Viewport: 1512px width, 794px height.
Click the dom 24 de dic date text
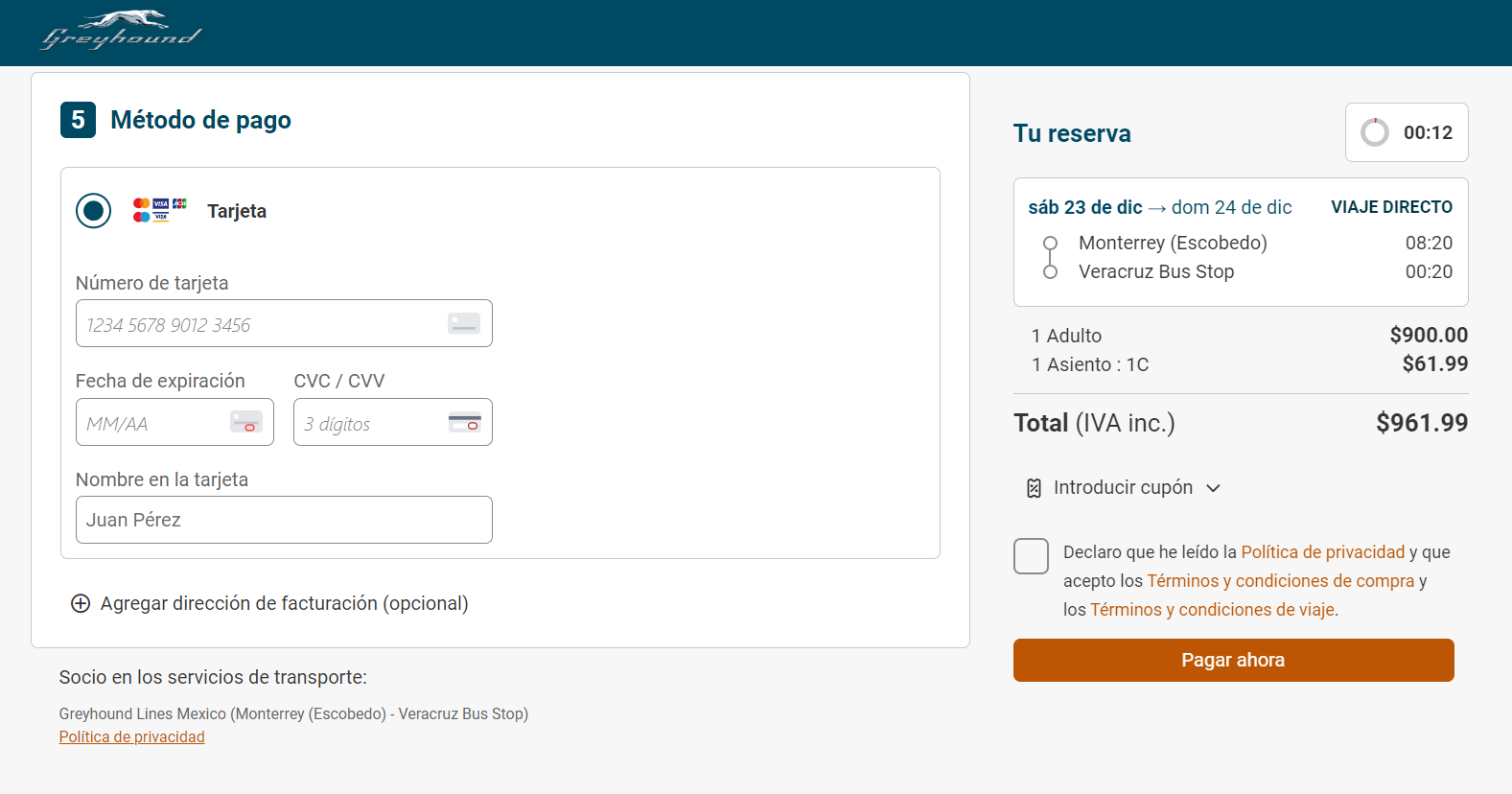pyautogui.click(x=1231, y=207)
